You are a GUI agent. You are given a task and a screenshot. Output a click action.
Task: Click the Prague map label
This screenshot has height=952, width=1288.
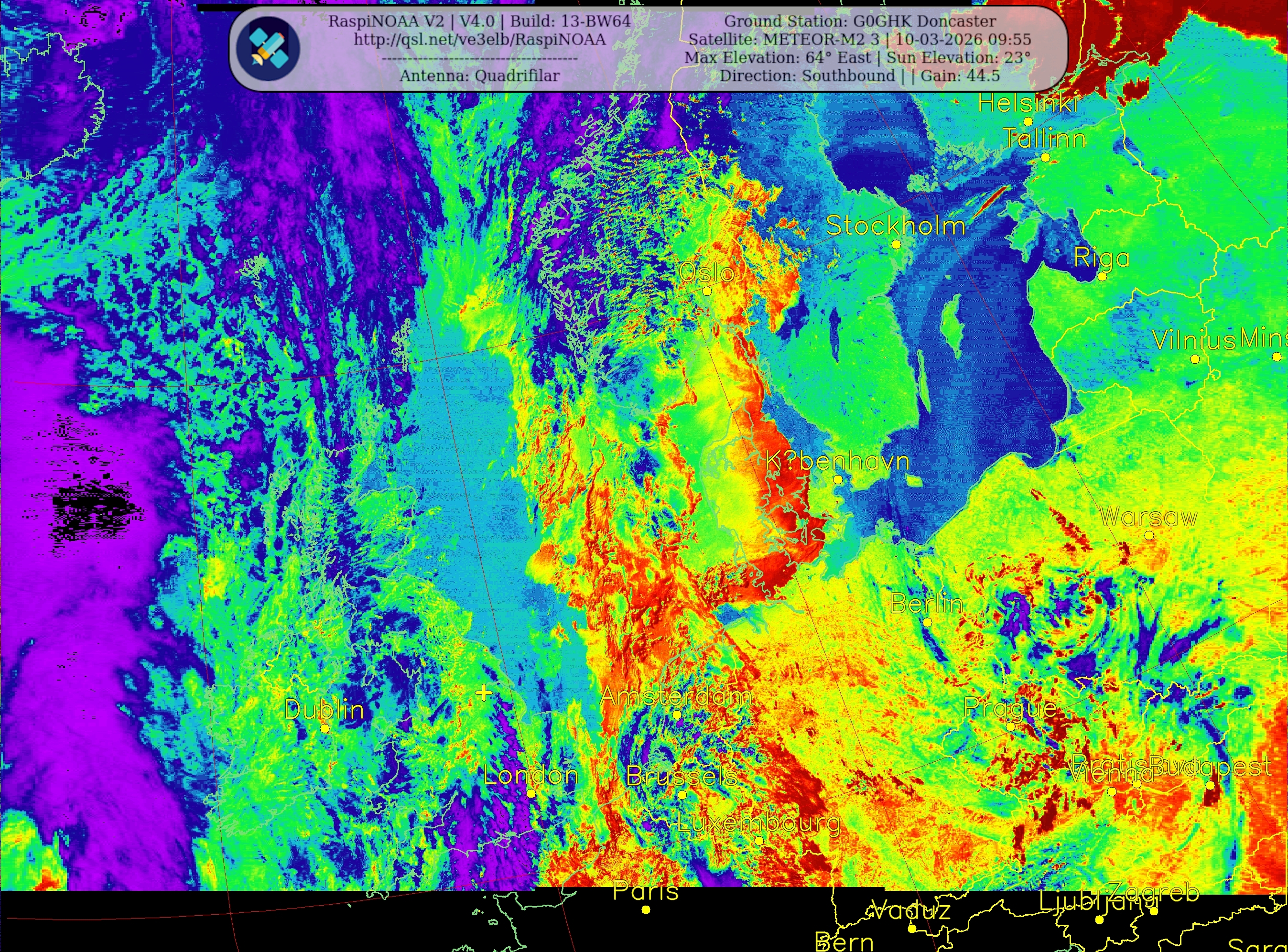1010,707
